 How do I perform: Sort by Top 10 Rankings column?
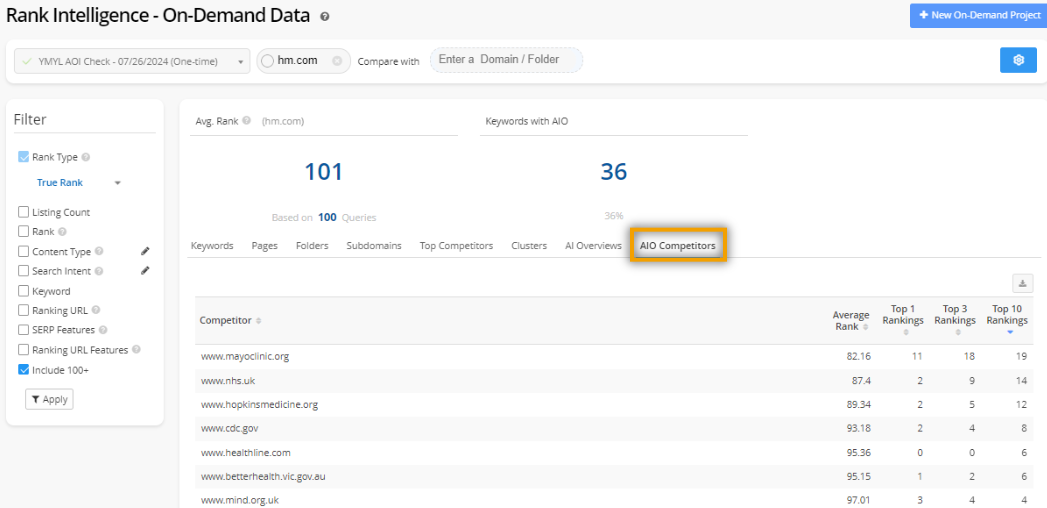(x=1007, y=315)
